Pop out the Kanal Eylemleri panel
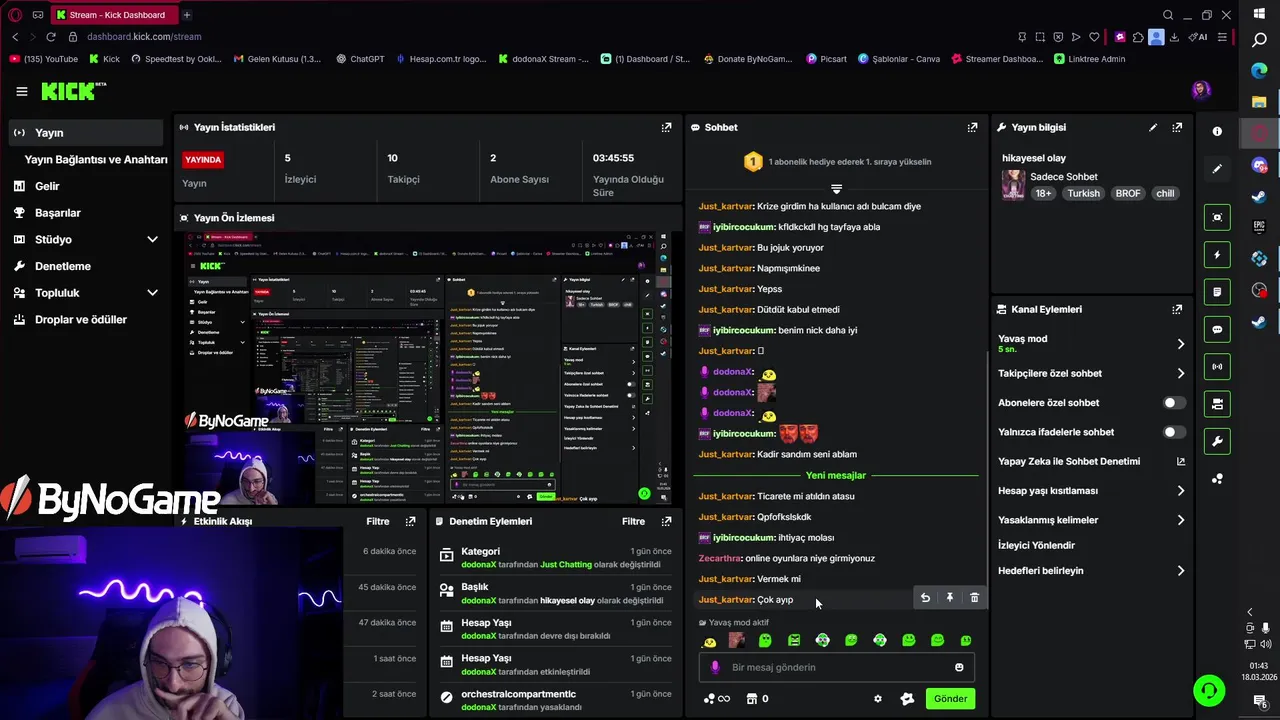This screenshot has height=720, width=1280. [x=1177, y=309]
